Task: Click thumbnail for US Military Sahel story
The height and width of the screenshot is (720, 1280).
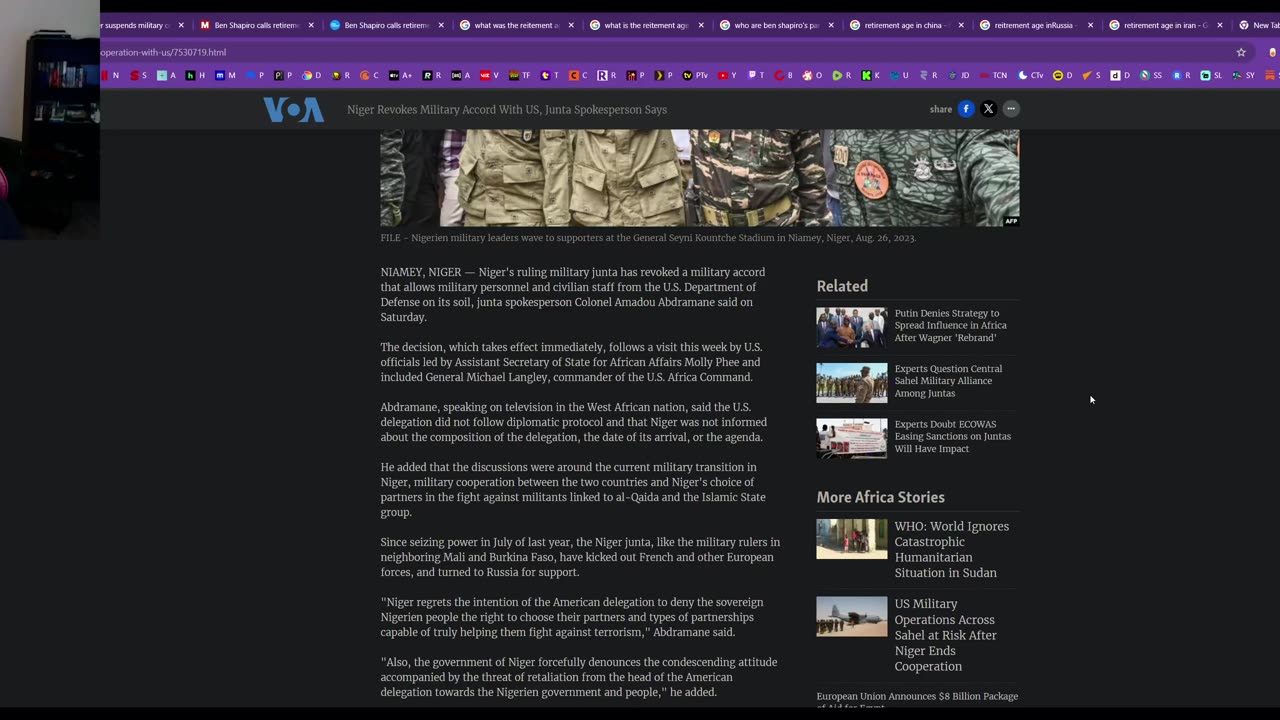Action: pyautogui.click(x=851, y=617)
